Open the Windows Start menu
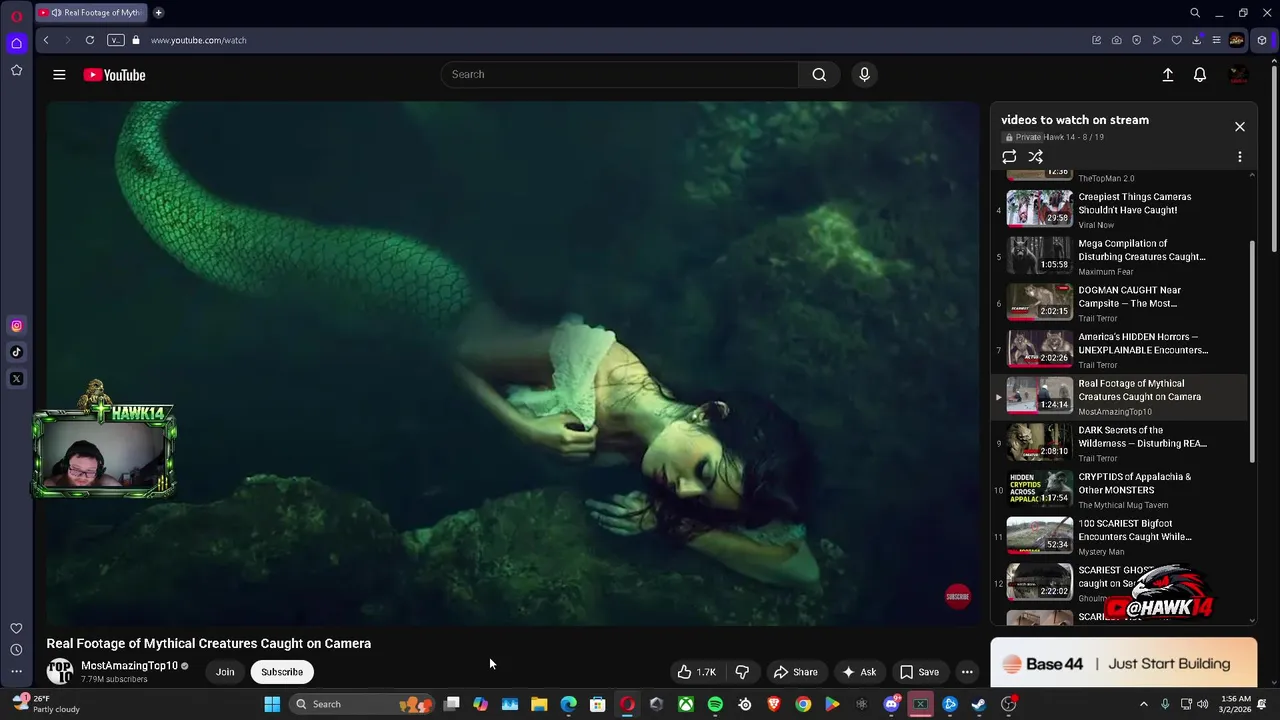Screen dimensions: 1280x720 pos(272,704)
